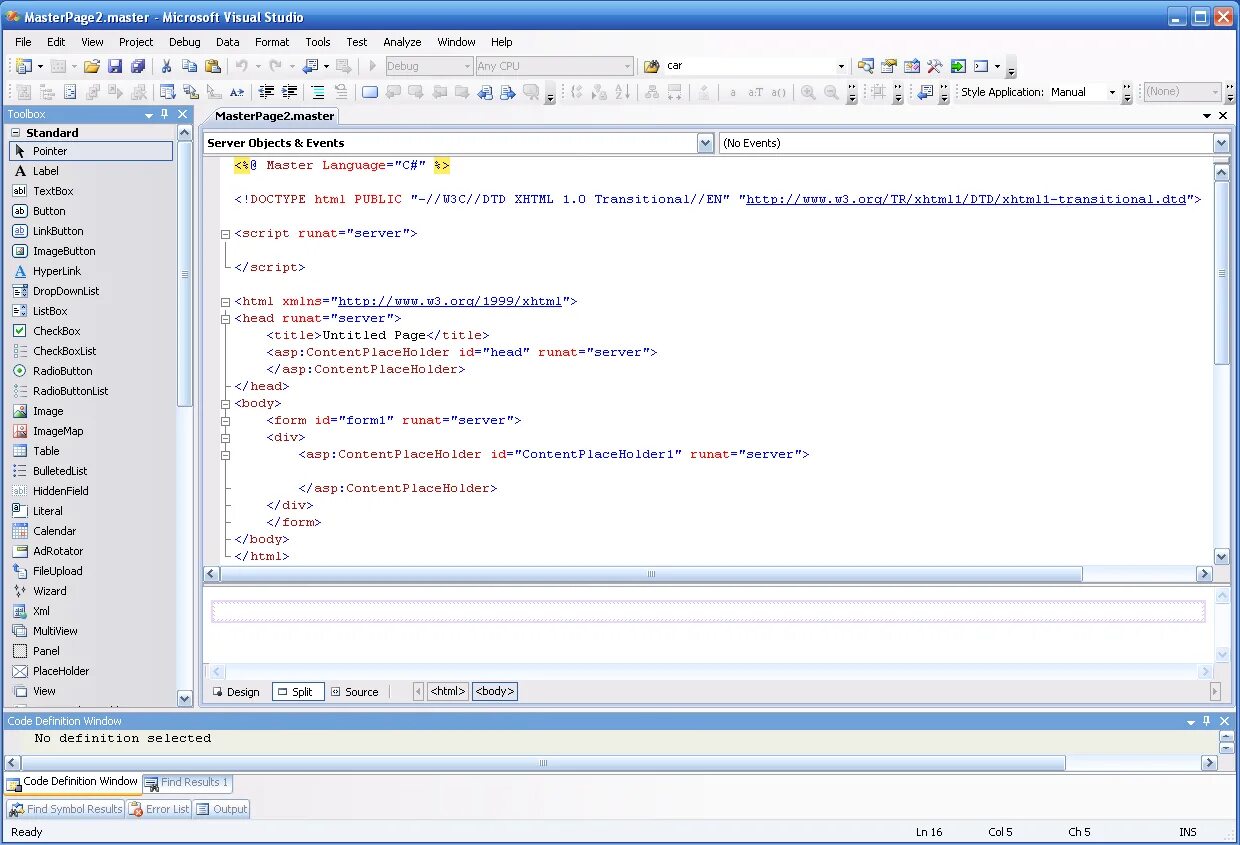Viewport: 1240px width, 845px height.
Task: Collapse the script runat server code block
Action: coord(225,233)
